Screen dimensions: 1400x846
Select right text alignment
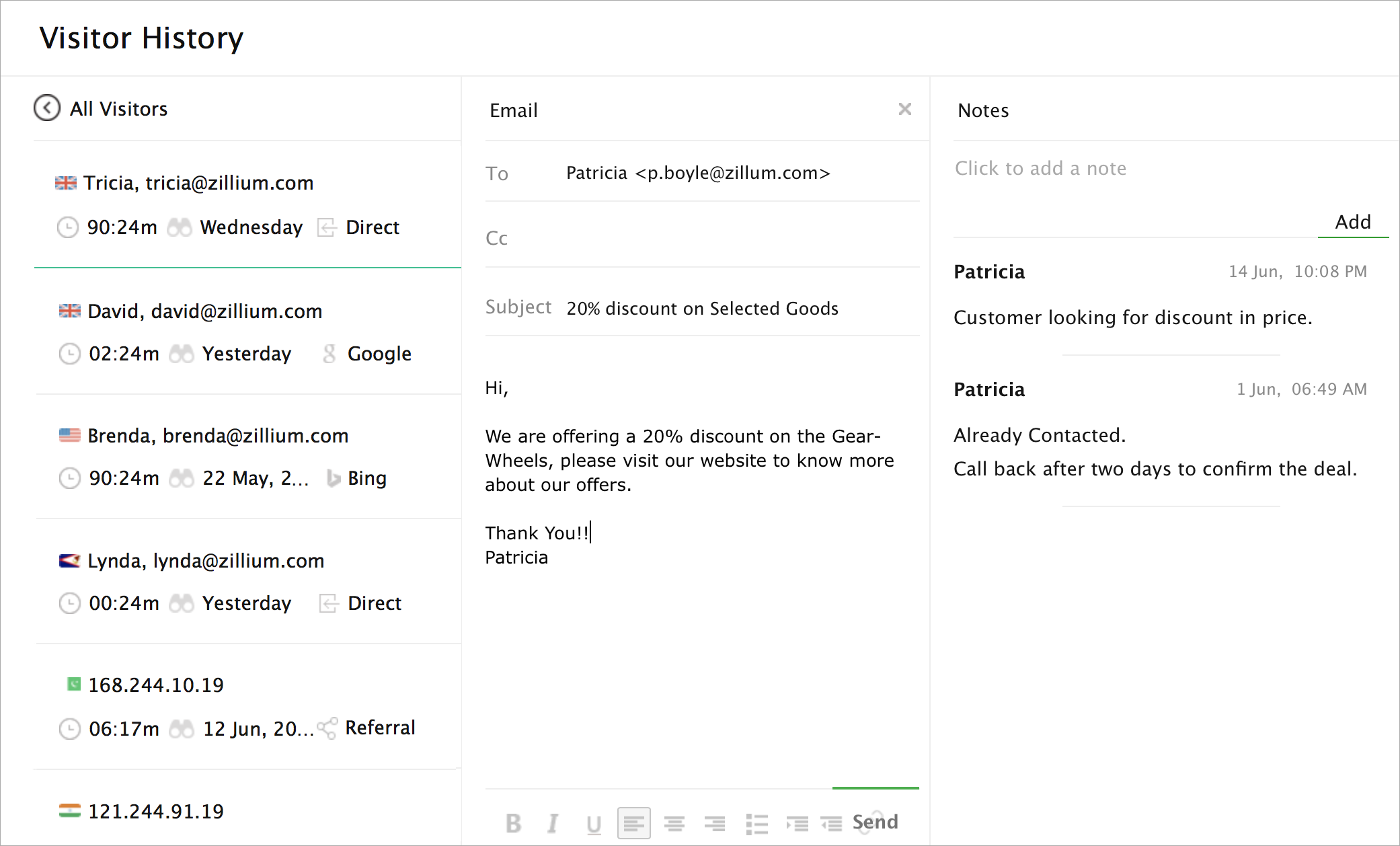(714, 823)
